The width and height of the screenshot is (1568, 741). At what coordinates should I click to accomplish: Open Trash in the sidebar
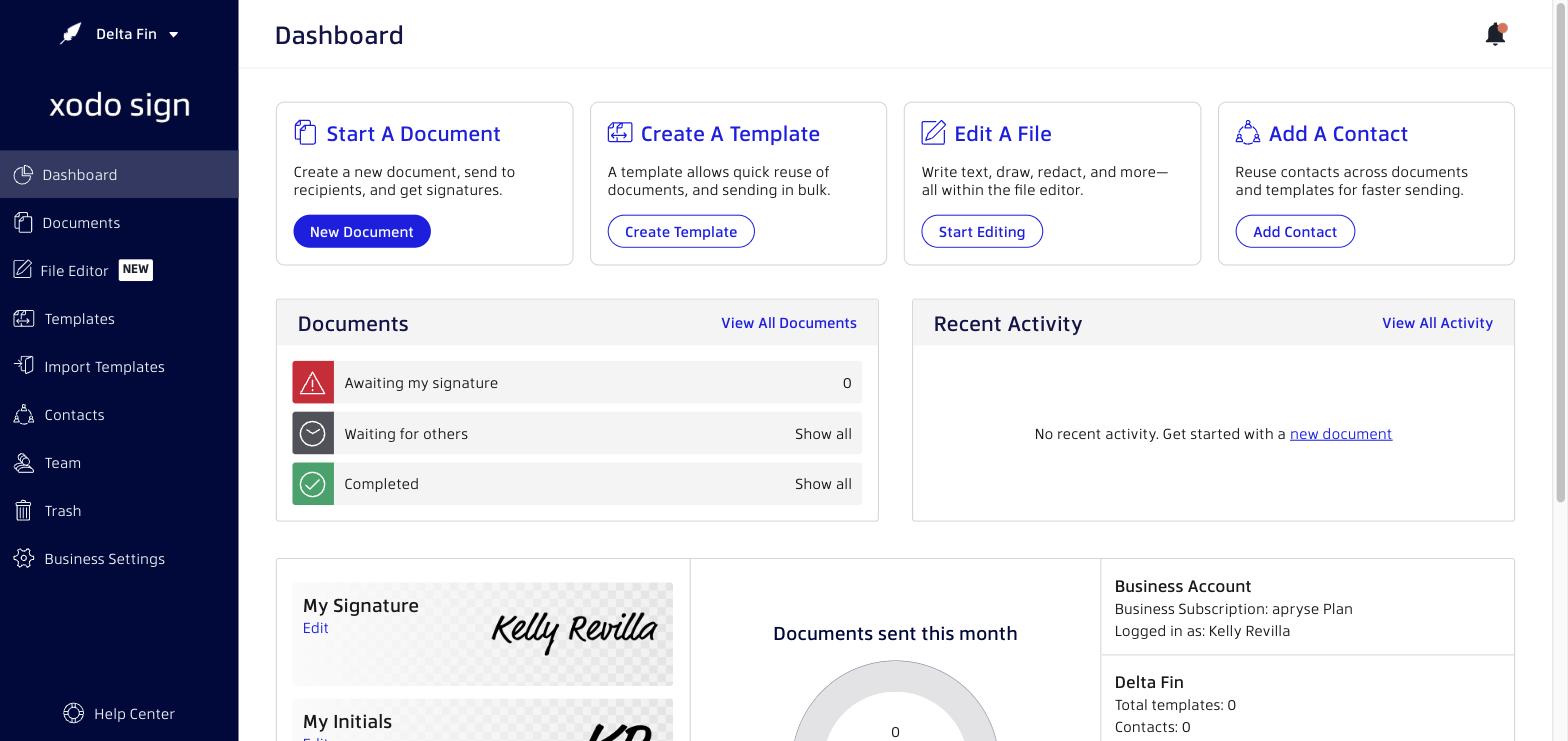tap(119, 511)
